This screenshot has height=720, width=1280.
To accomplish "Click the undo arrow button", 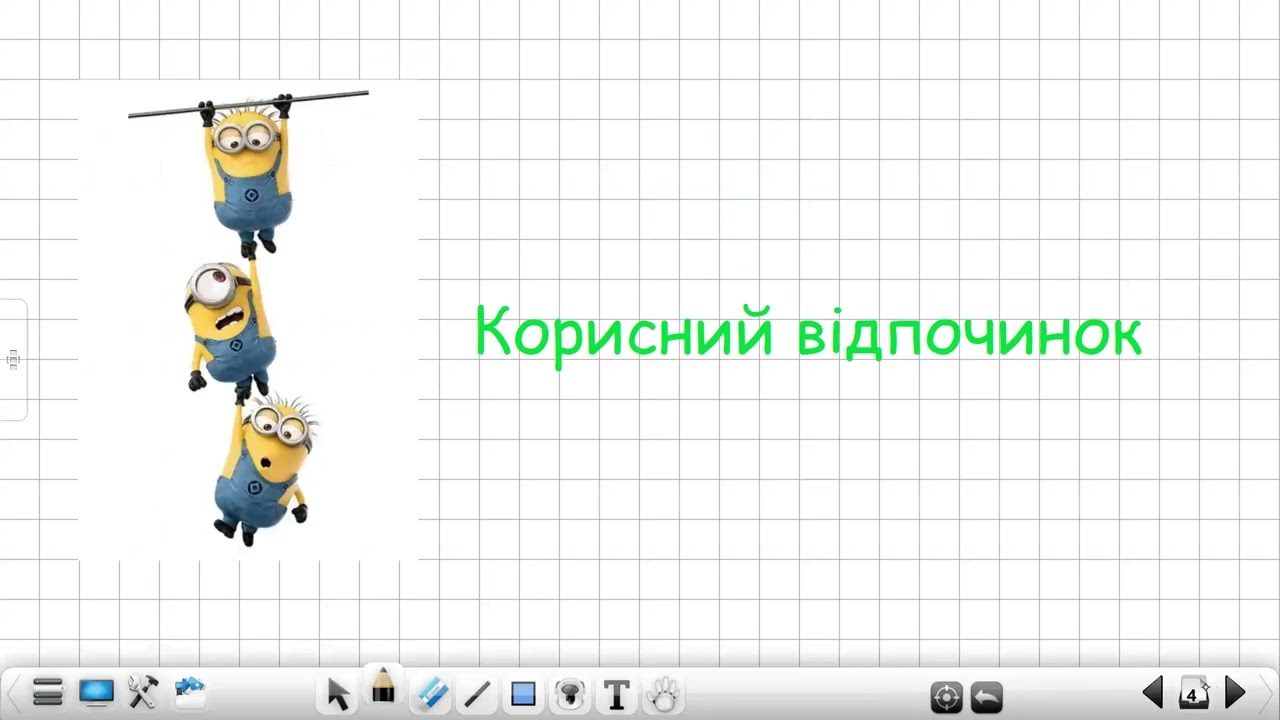I will click(987, 696).
